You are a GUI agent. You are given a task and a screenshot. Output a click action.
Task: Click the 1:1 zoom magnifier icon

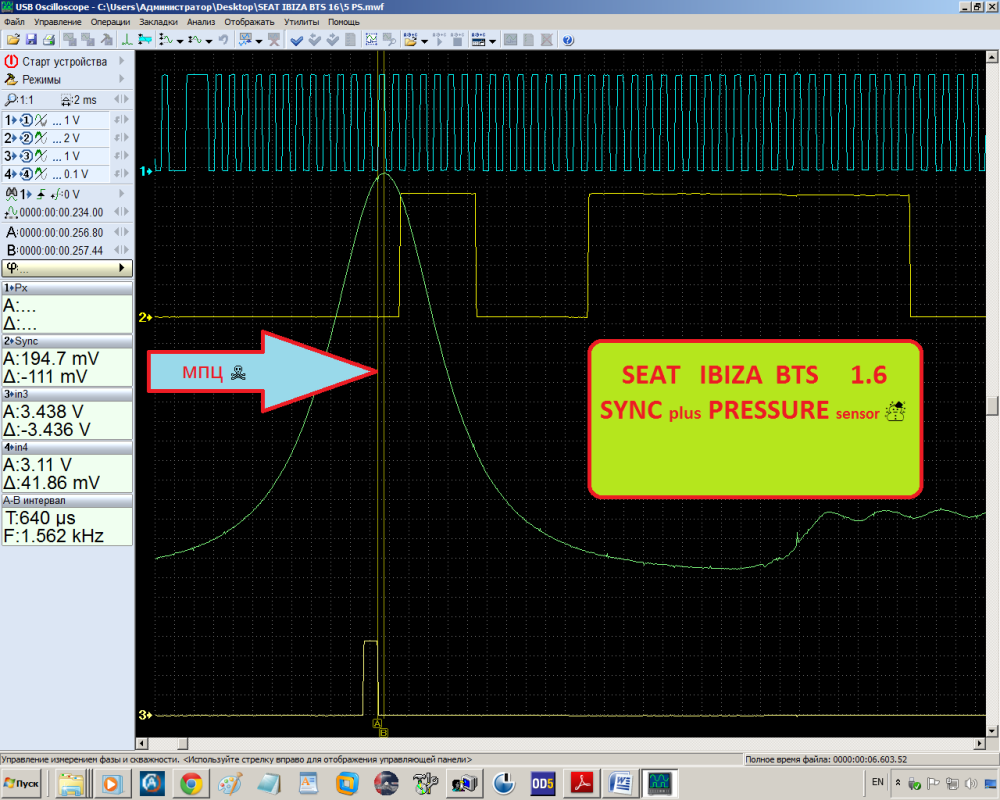[10, 99]
